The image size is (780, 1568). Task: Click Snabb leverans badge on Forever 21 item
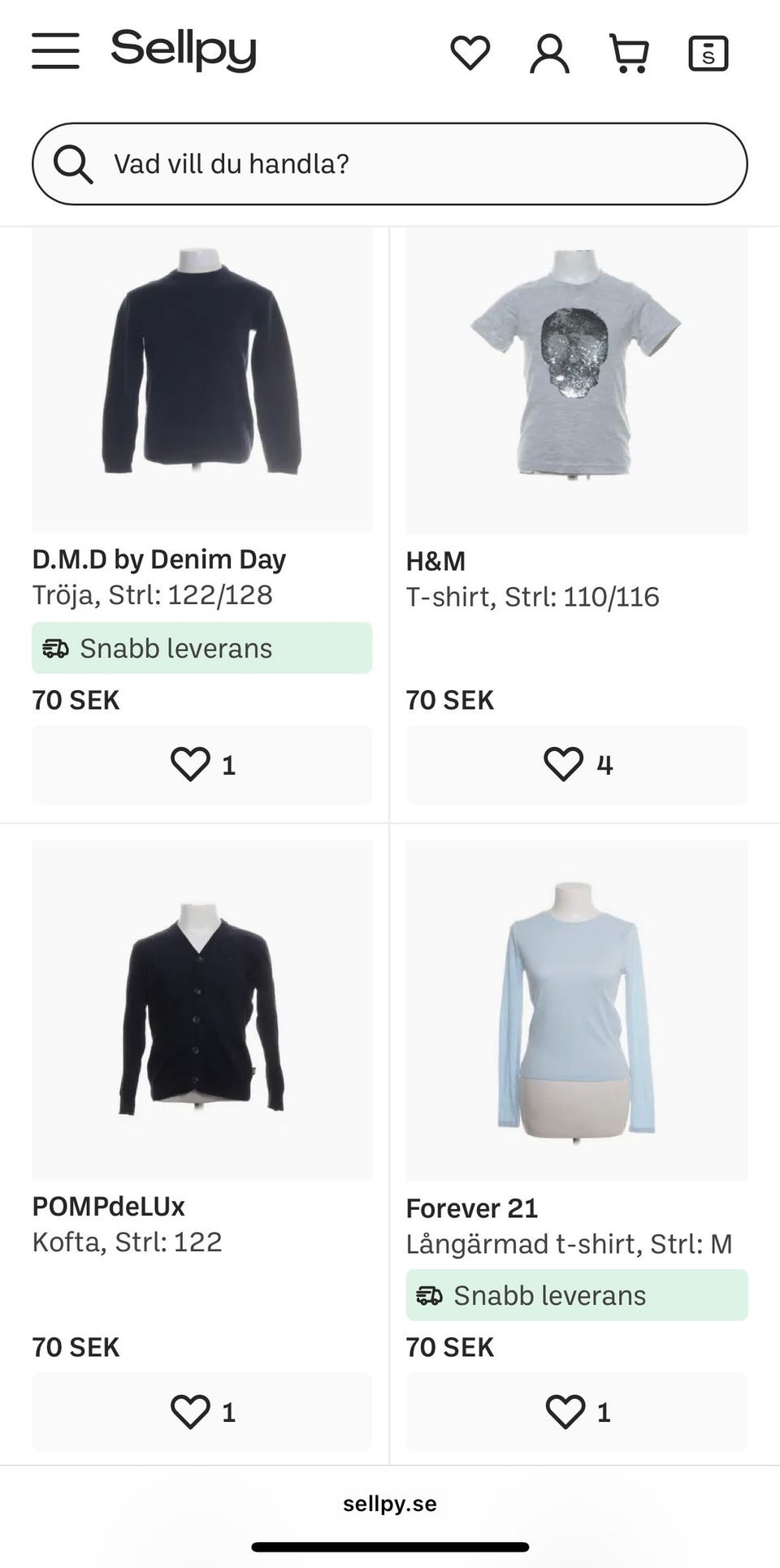[x=577, y=1295]
